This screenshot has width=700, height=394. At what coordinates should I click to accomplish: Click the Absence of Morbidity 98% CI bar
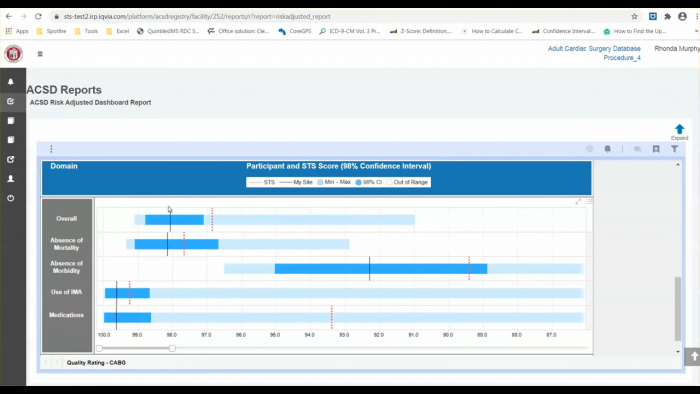click(x=381, y=269)
